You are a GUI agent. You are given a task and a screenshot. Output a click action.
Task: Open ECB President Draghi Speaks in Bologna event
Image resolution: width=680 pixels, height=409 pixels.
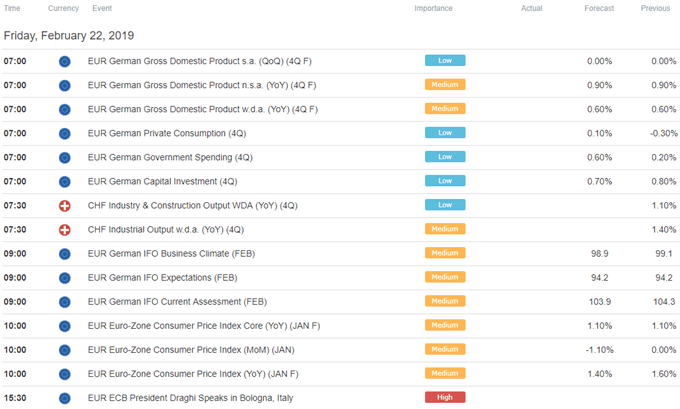[190, 399]
